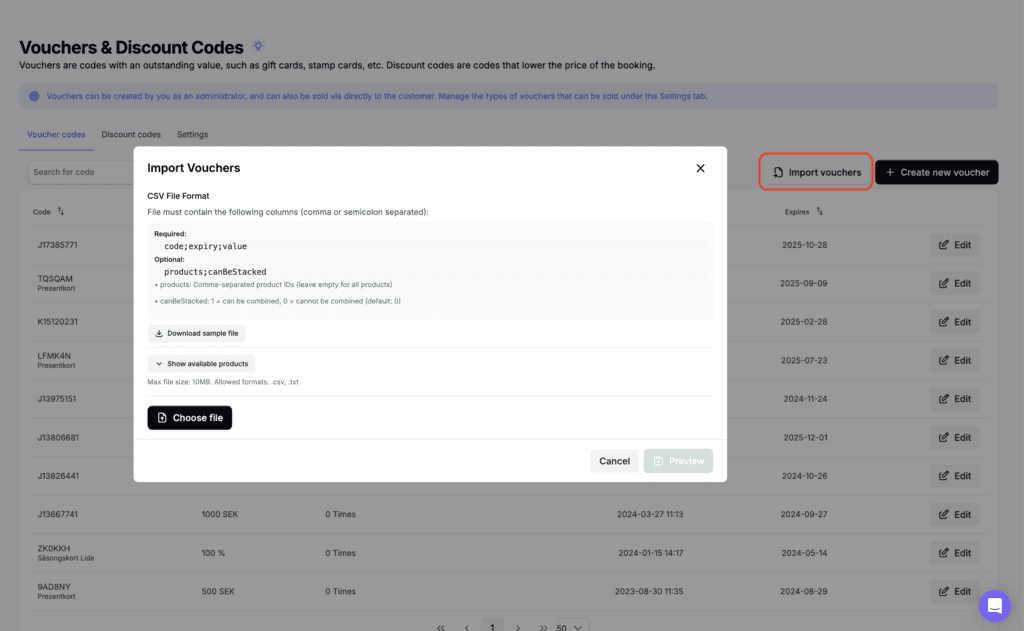Open the Settings tab

pos(192,134)
